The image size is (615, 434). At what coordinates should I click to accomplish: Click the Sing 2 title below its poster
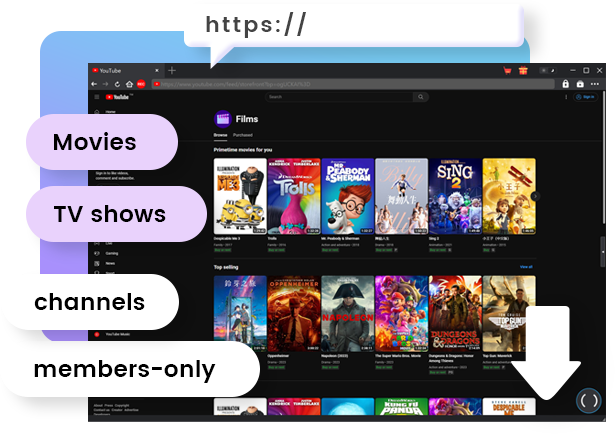coord(433,238)
